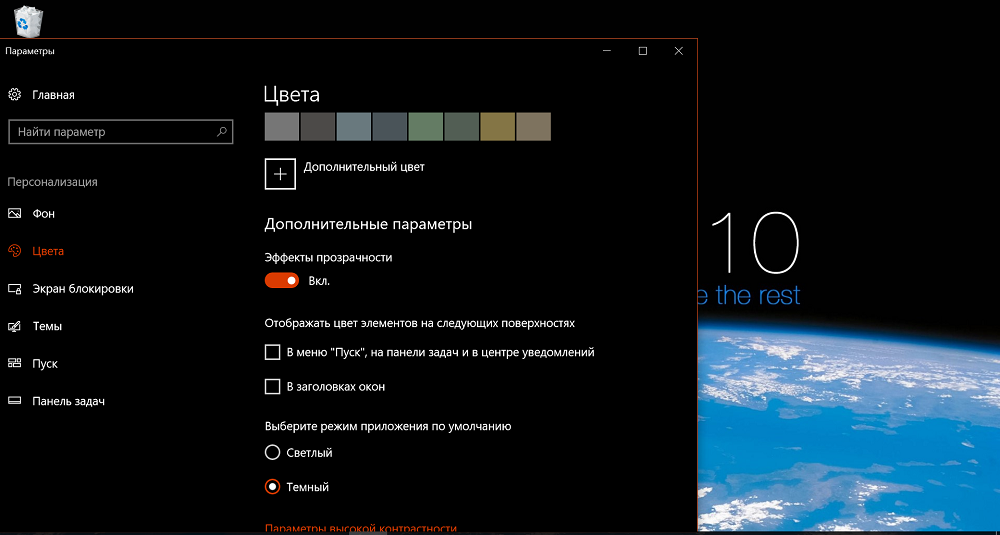Click the Цвета page title

(x=291, y=95)
